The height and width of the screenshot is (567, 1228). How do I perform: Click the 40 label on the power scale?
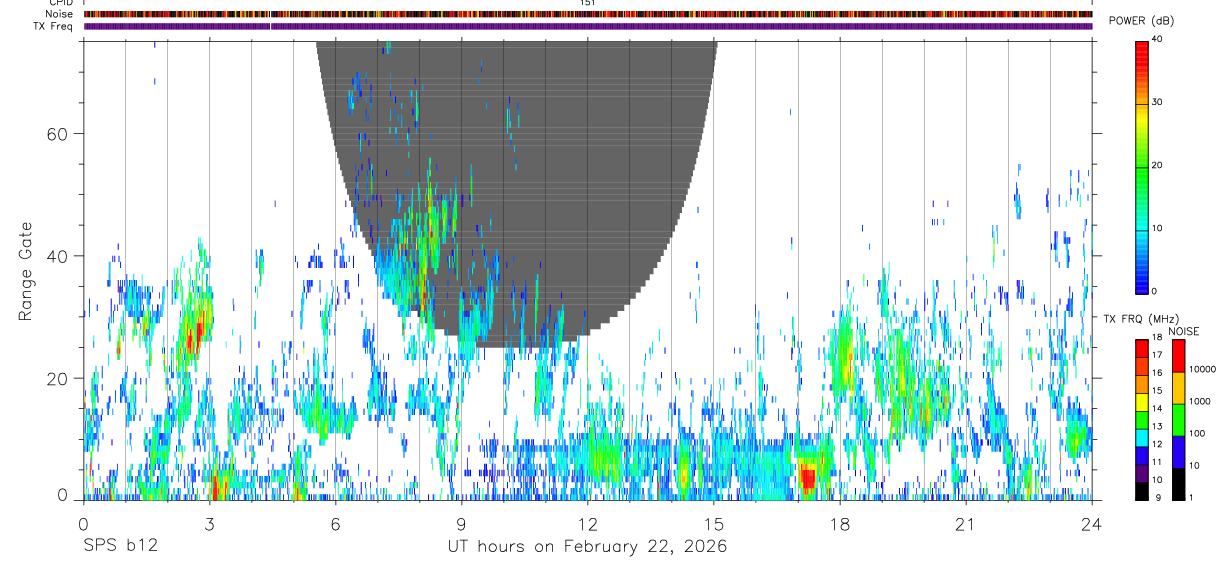coord(1158,40)
